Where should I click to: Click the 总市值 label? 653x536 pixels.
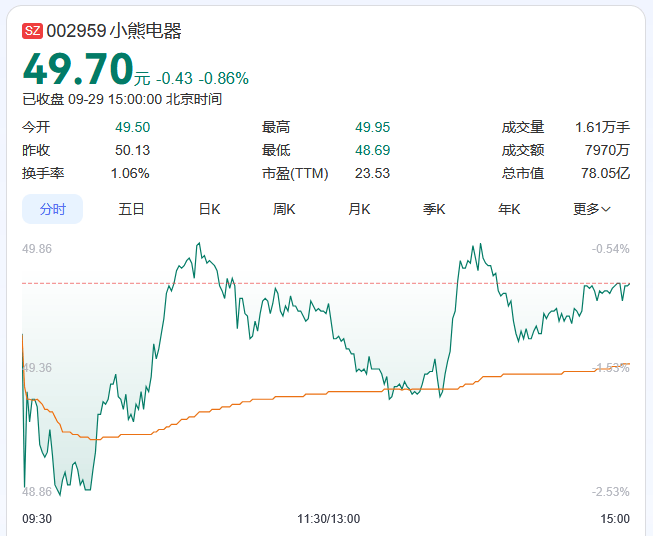[523, 173]
